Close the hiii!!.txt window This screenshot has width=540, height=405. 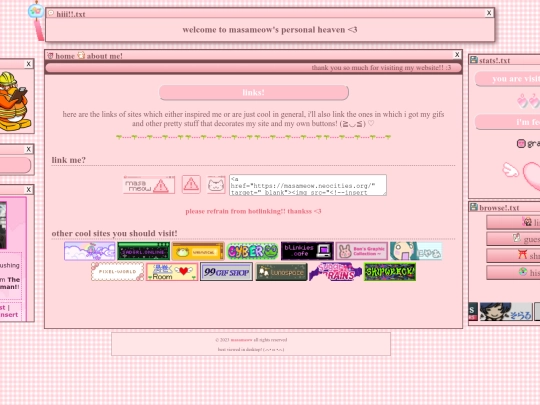coord(489,13)
